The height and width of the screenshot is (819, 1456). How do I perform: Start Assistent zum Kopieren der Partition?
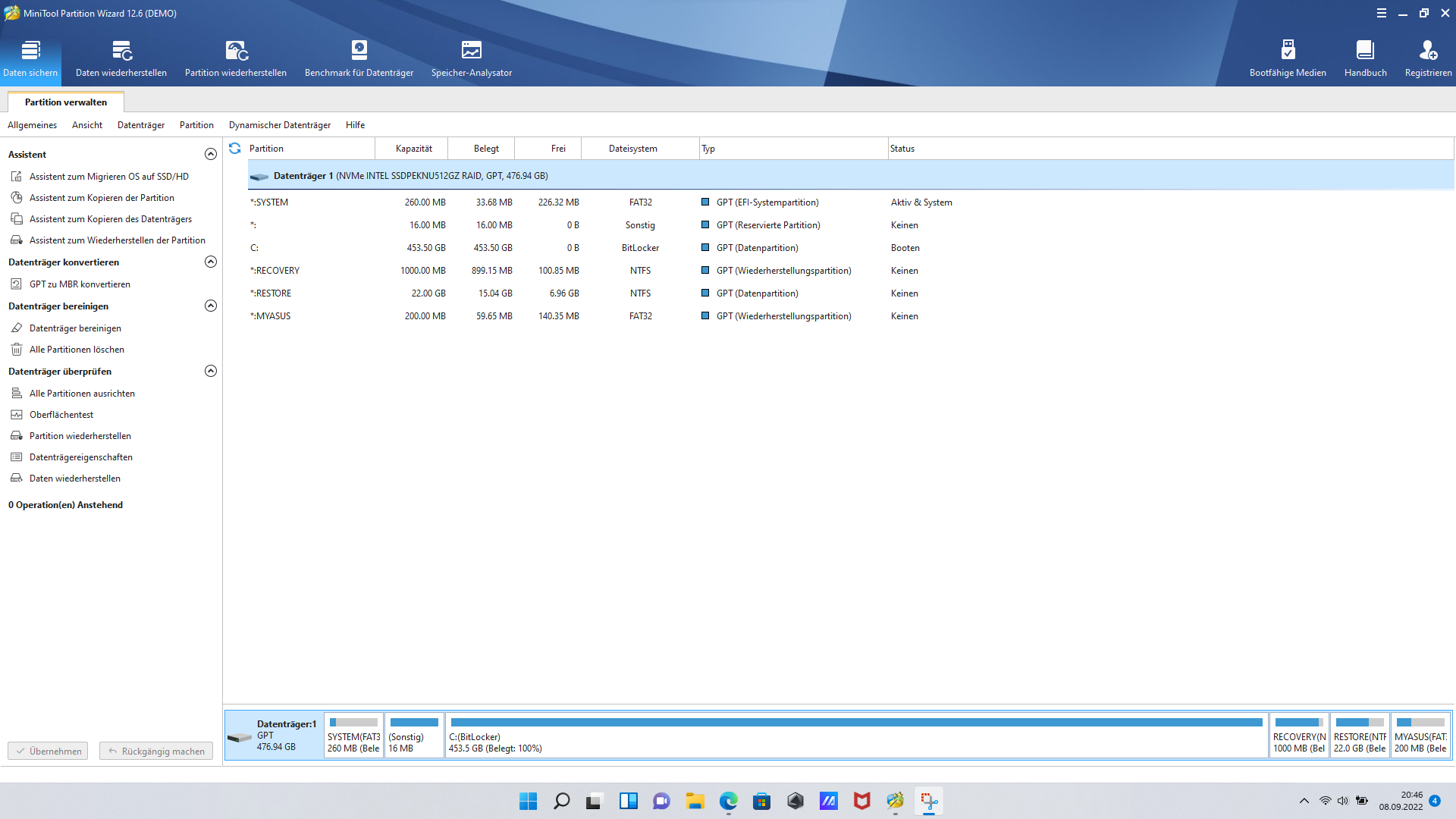tap(102, 197)
